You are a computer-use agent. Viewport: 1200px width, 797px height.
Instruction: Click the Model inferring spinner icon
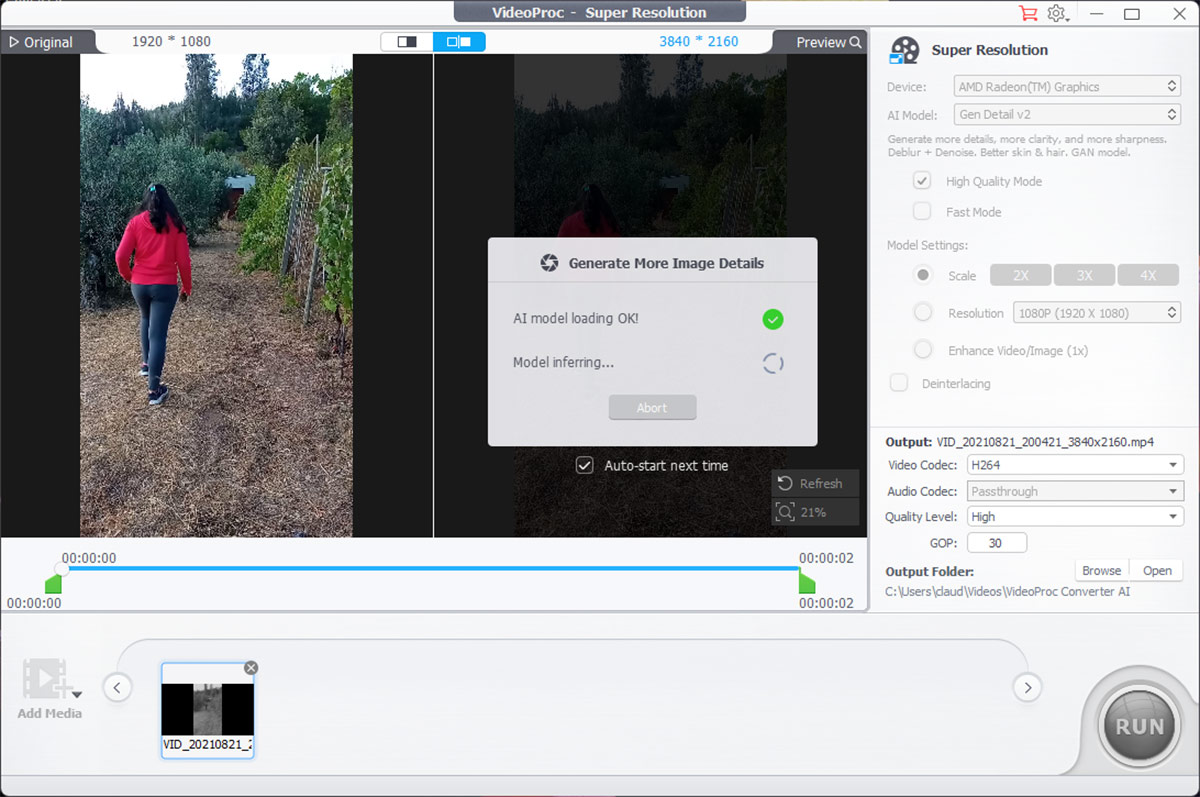(x=772, y=363)
